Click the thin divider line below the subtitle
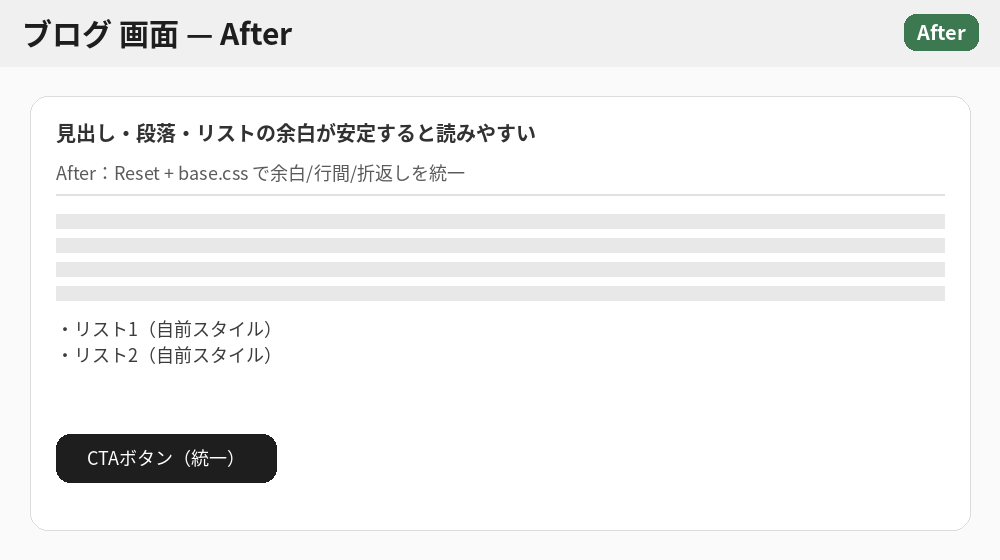The image size is (1000, 560). (x=500, y=195)
